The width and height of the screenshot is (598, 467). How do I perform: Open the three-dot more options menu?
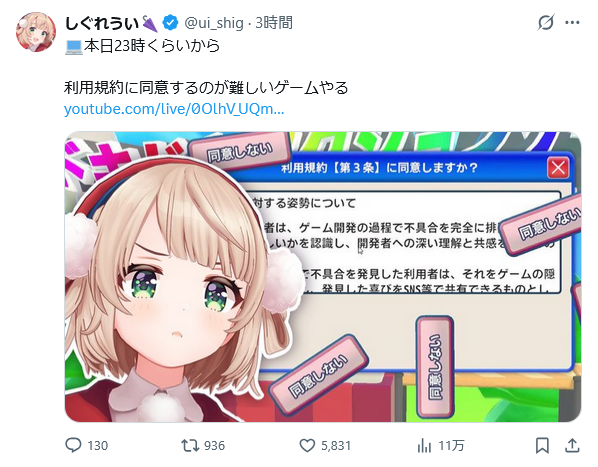572,23
